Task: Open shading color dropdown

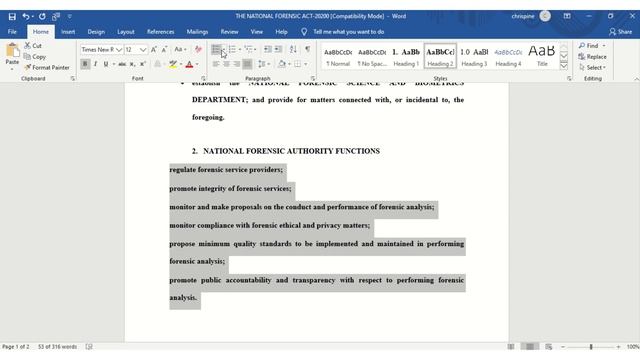Action: (289, 64)
